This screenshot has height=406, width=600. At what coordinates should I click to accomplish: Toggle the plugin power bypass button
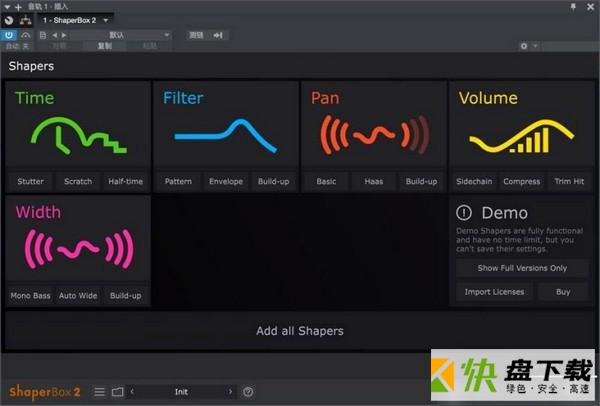(x=9, y=35)
